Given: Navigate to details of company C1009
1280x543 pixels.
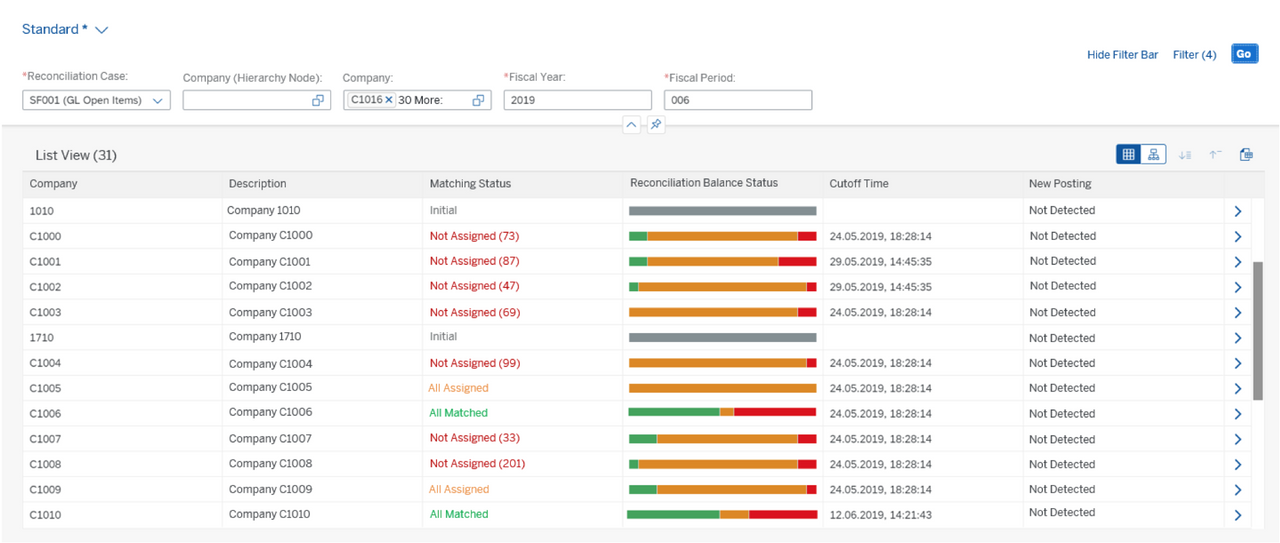Looking at the screenshot, I should point(1237,490).
